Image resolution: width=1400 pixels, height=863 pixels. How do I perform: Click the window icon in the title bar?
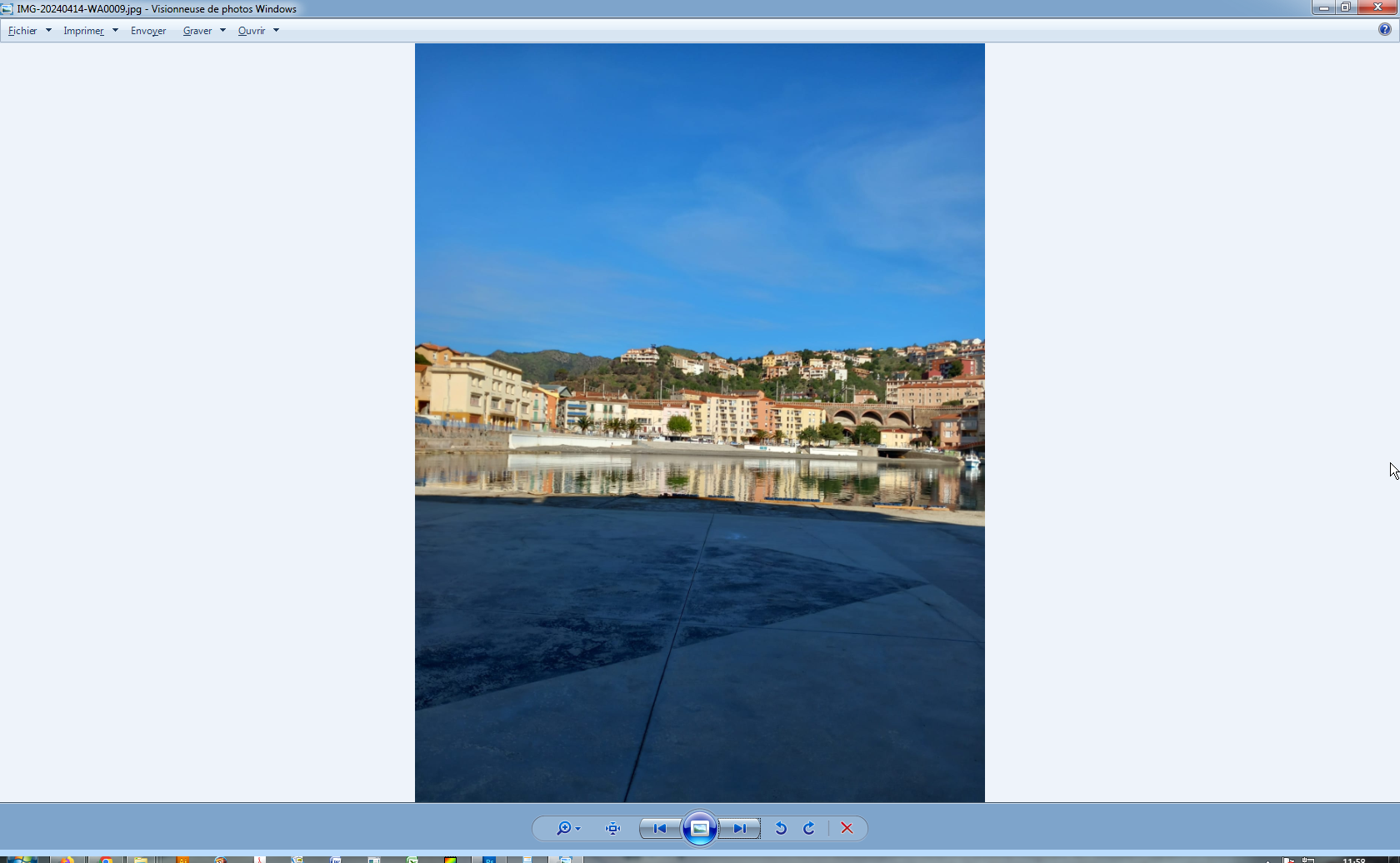[7, 9]
